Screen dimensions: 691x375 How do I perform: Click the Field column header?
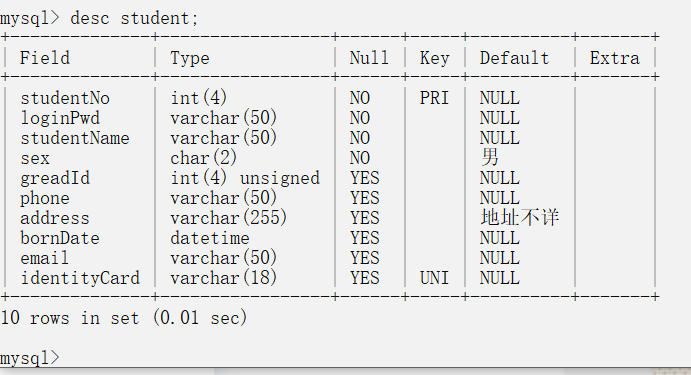[45, 58]
